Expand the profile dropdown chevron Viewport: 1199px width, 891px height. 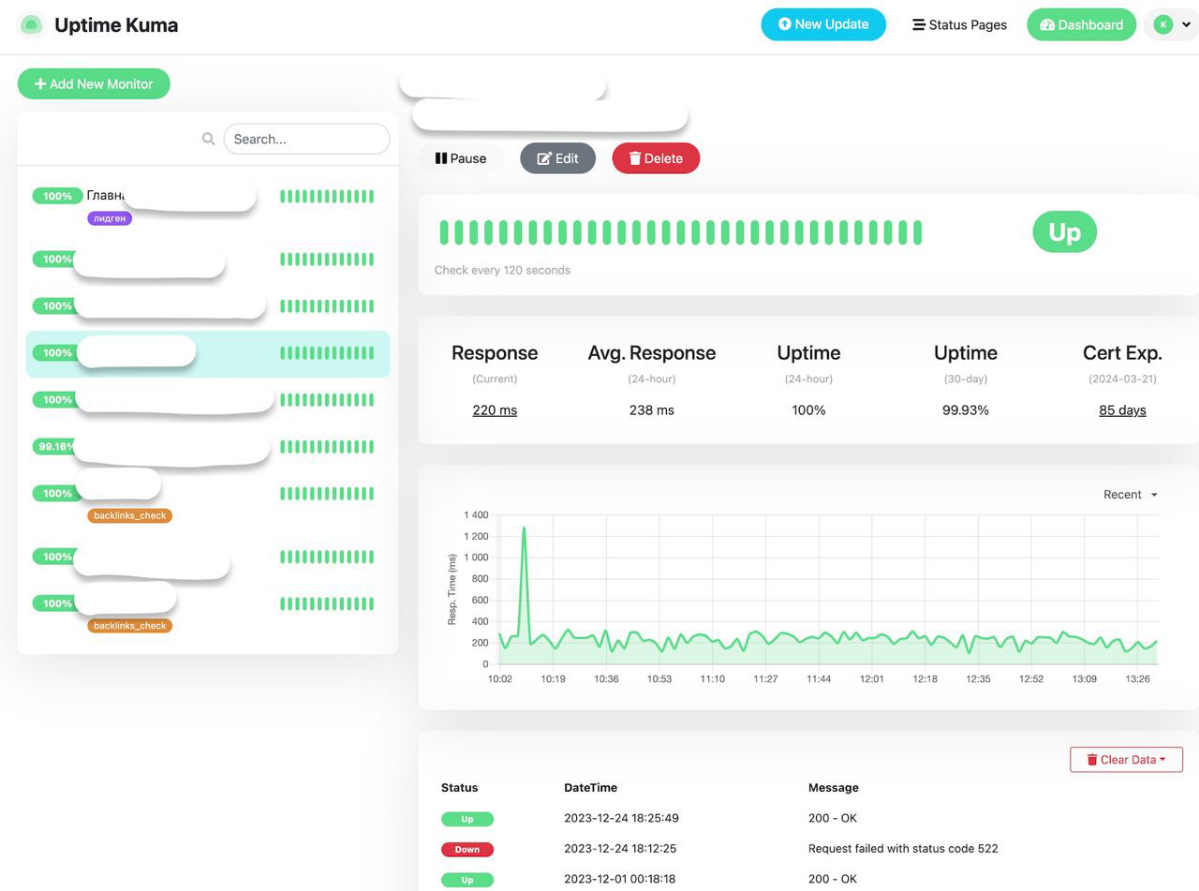(1186, 24)
